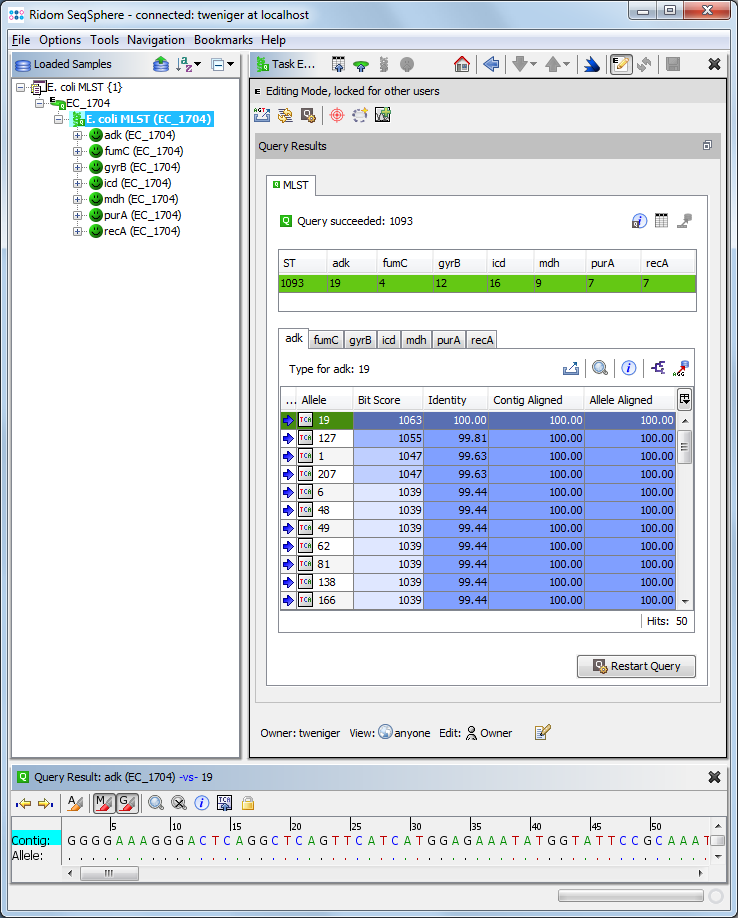Click the Restart Query button
Viewport: 738px width, 918px height.
coord(636,666)
